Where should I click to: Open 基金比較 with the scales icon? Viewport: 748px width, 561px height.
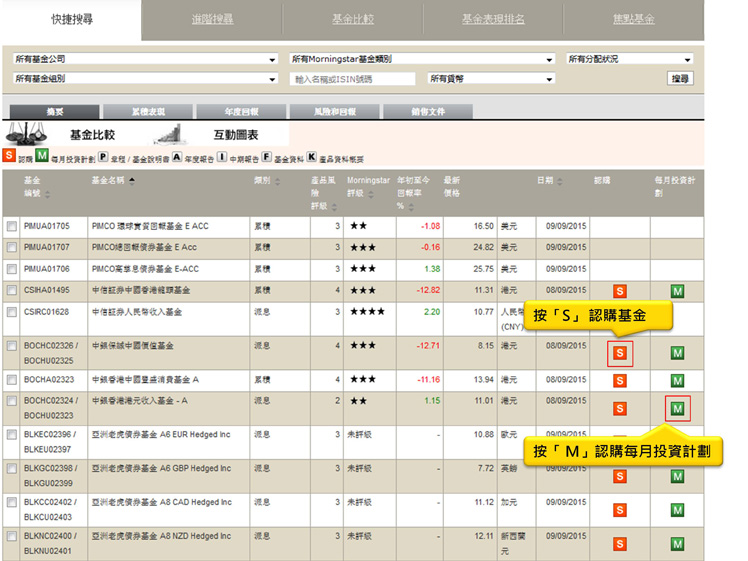26,134
